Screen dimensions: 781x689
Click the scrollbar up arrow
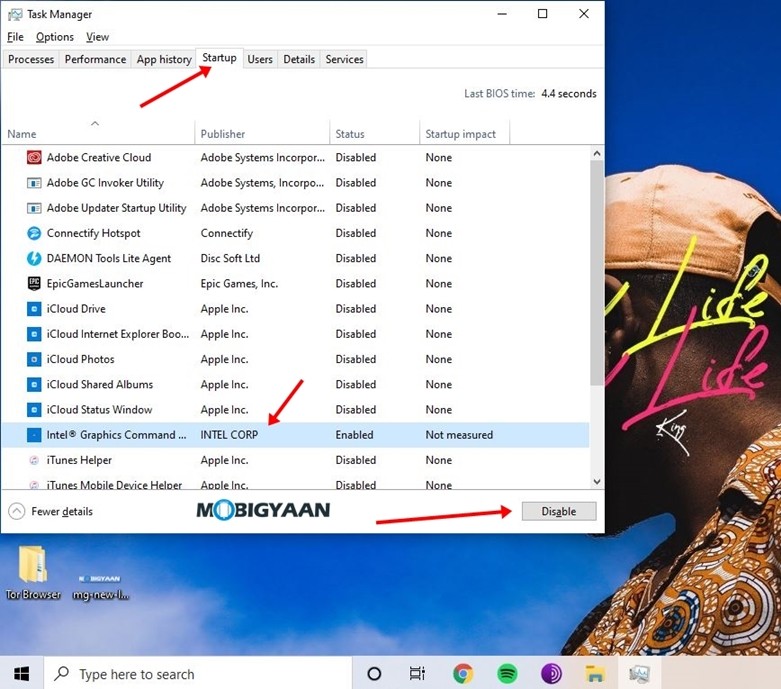point(597,153)
